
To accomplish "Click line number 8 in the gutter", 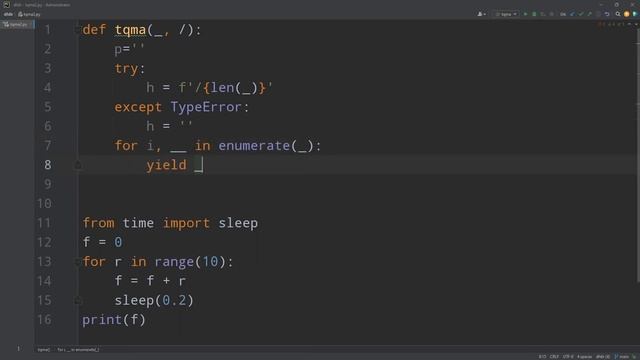I will pos(48,165).
